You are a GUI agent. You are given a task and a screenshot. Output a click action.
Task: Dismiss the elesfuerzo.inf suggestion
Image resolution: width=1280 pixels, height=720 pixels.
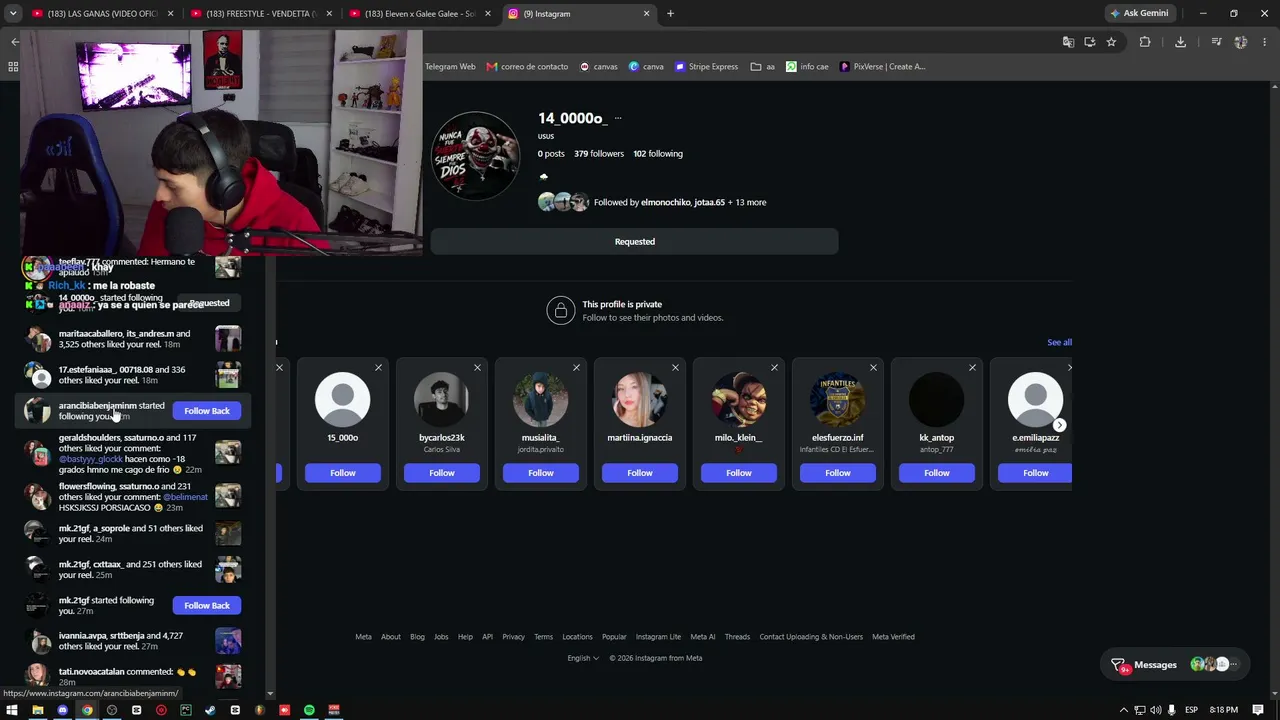pyautogui.click(x=873, y=368)
